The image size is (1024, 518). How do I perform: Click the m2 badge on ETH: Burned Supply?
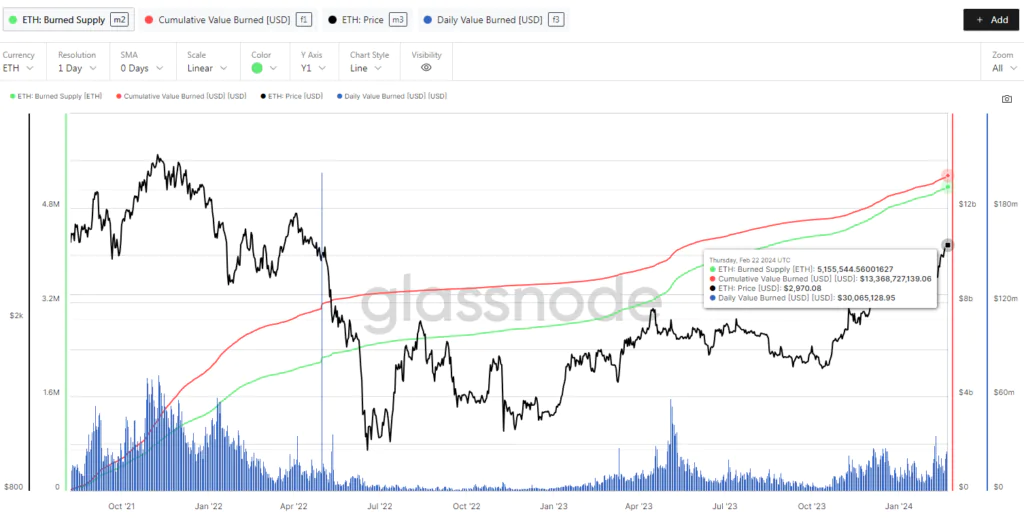tap(119, 19)
